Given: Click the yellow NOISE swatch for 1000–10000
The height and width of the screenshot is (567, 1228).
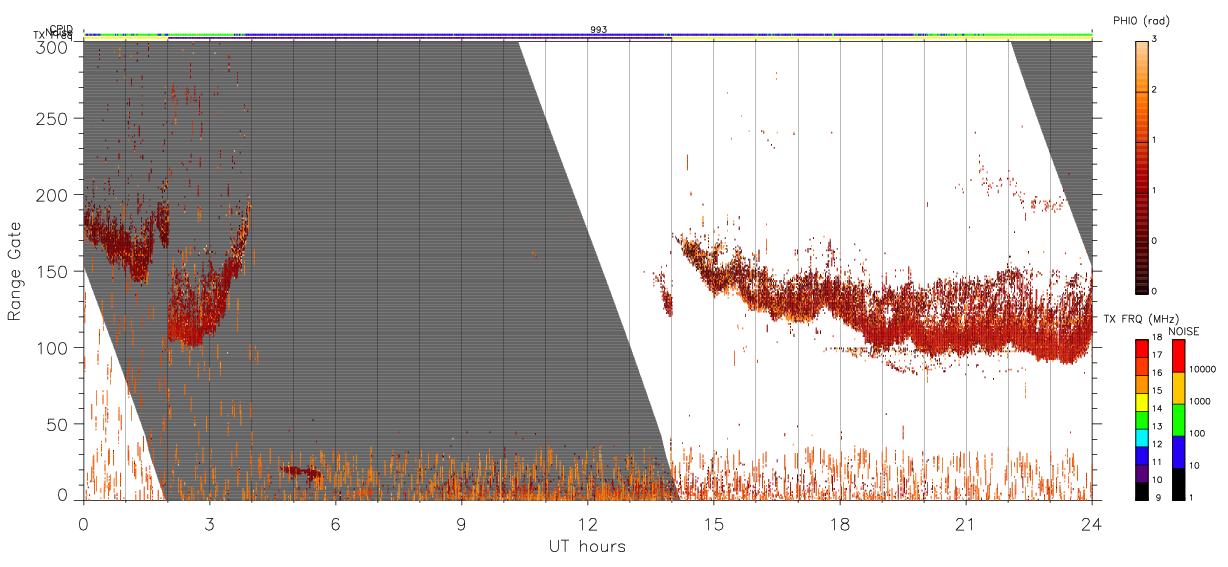Looking at the screenshot, I should click(x=1179, y=388).
